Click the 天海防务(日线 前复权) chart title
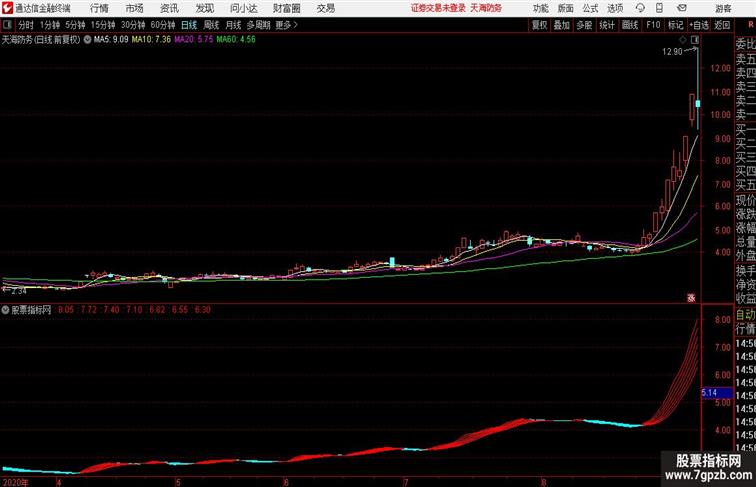Image resolution: width=756 pixels, height=487 pixels. (x=41, y=40)
